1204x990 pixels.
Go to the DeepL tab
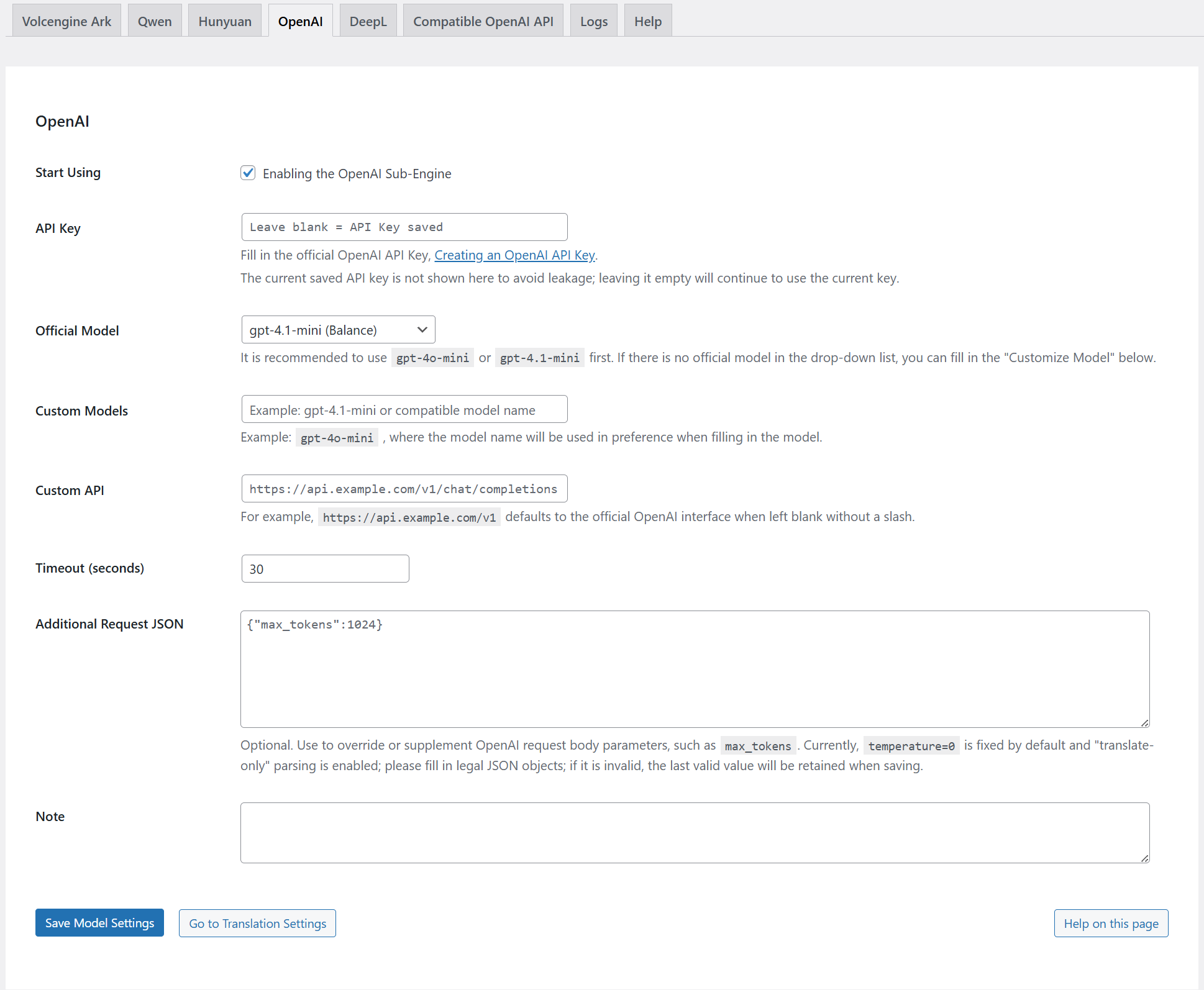tap(368, 21)
